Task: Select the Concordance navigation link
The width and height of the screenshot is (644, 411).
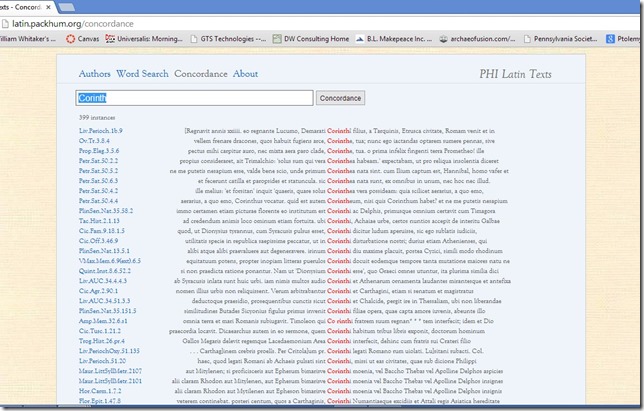Action: pyautogui.click(x=200, y=74)
